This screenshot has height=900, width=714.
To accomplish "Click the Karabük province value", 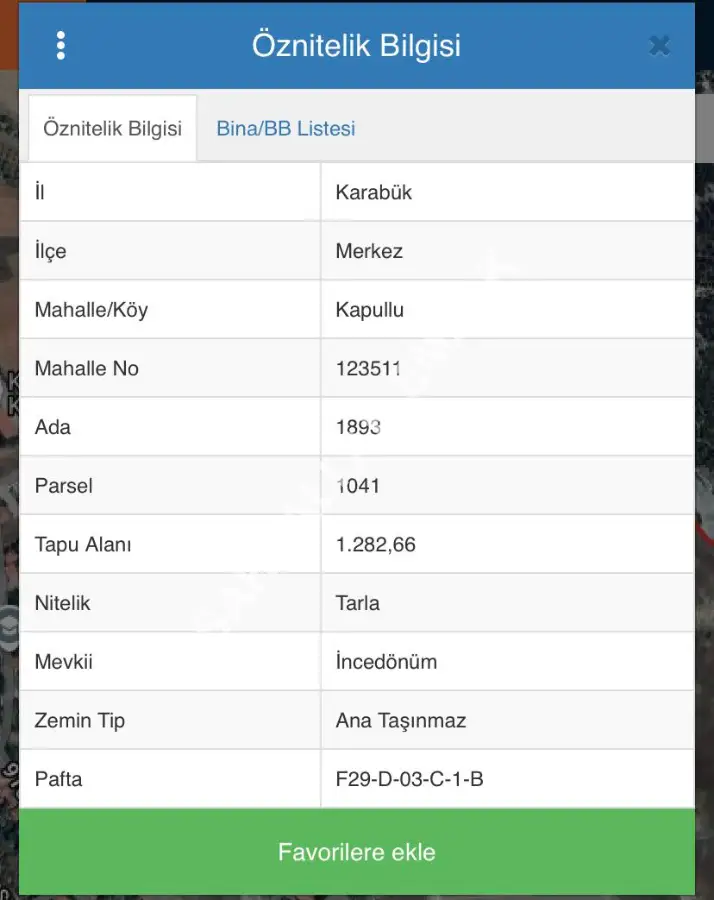I will click(374, 192).
